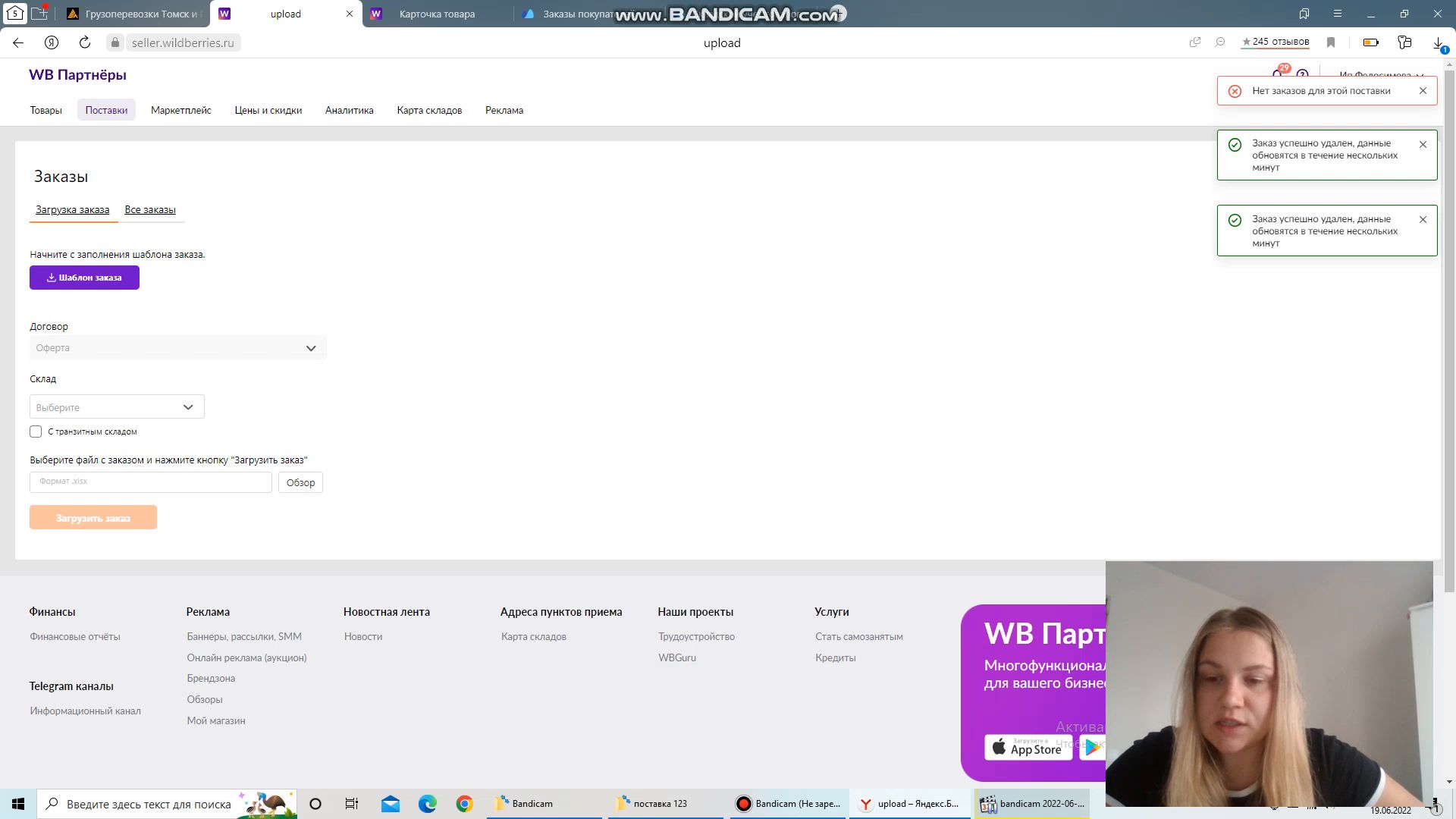Image resolution: width=1456 pixels, height=819 pixels.
Task: Enable С транзитным складом checkbox
Action: (35, 431)
